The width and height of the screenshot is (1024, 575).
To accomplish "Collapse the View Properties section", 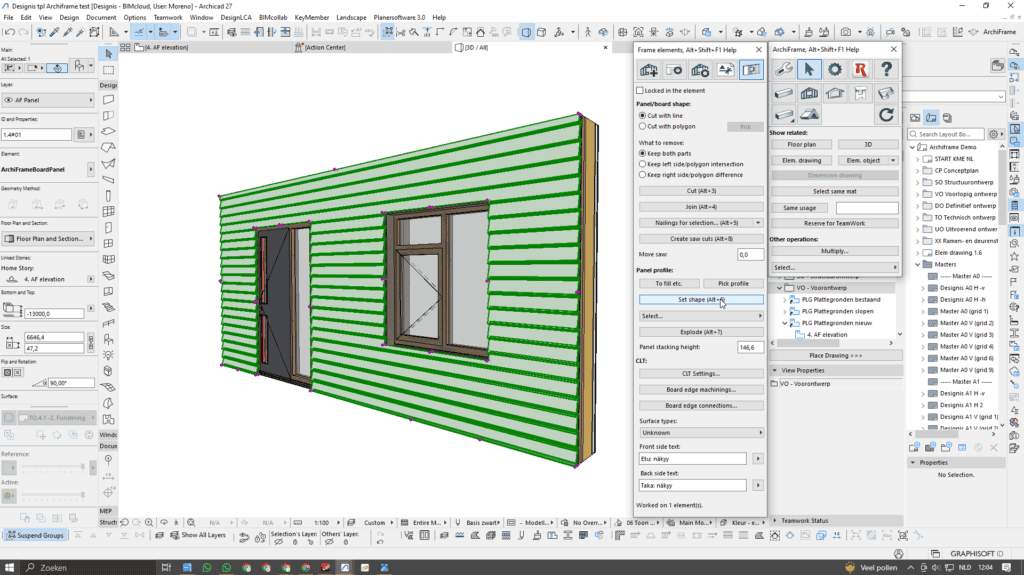I will tap(775, 370).
